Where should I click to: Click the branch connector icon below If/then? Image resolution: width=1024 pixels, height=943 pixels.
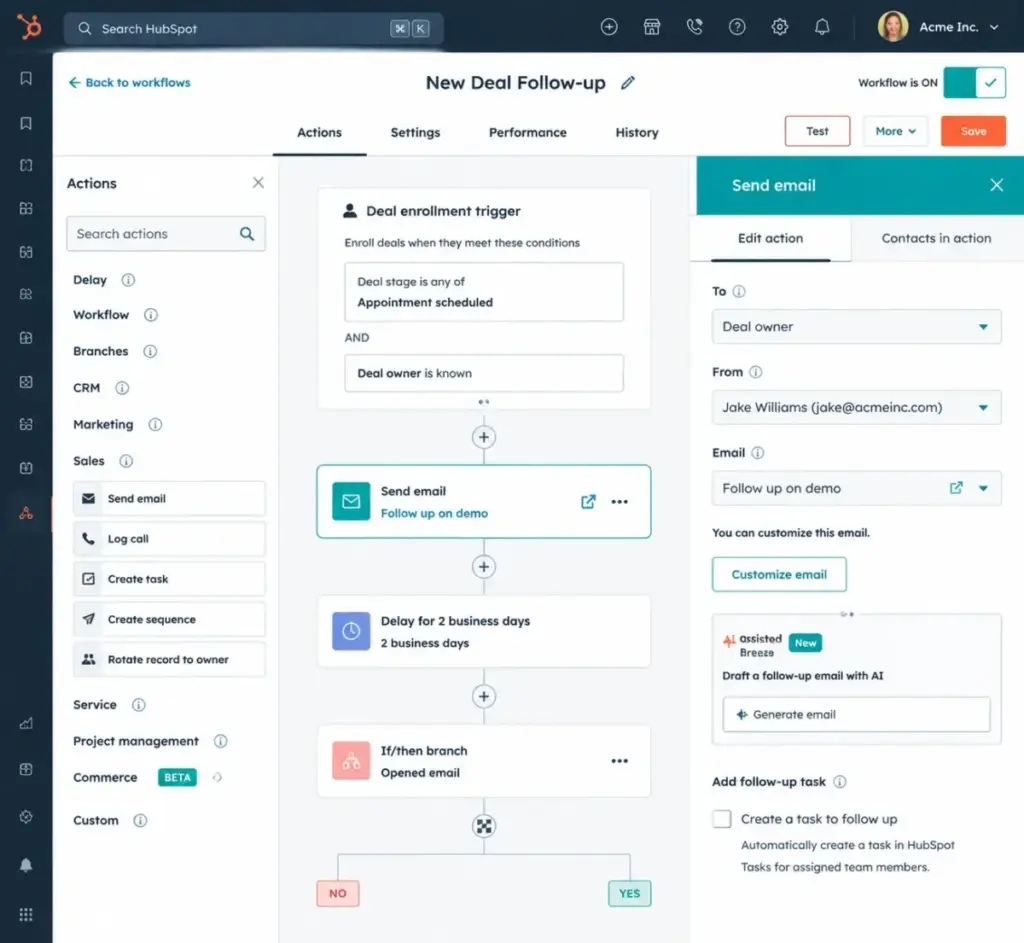click(x=484, y=826)
